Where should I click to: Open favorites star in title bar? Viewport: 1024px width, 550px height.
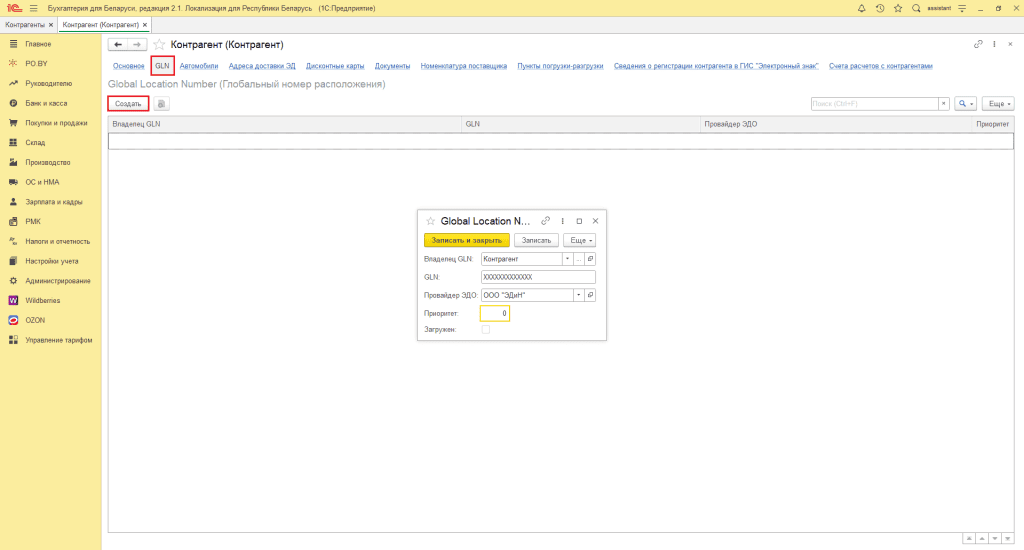[898, 8]
